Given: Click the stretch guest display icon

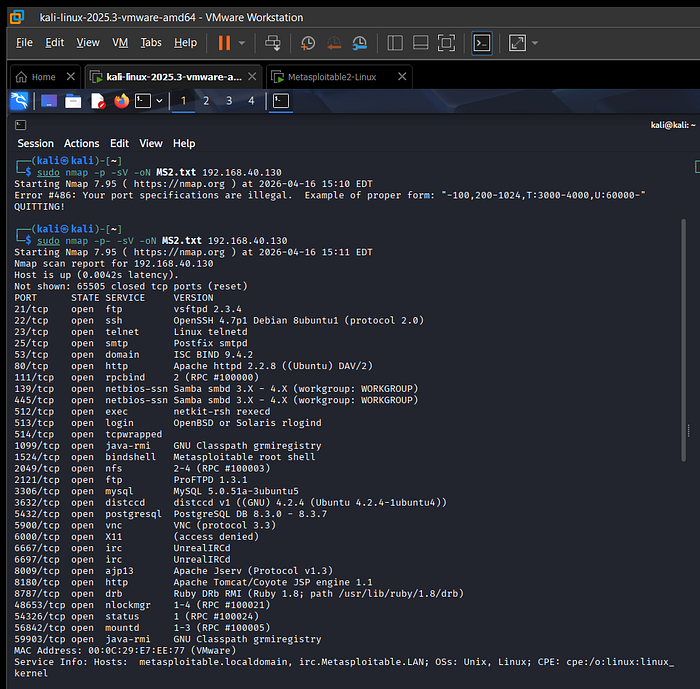Looking at the screenshot, I should [517, 43].
